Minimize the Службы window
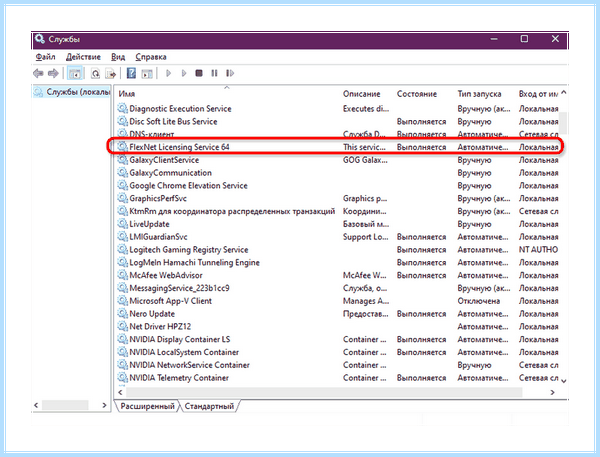Screen dimensions: 600x457 [x=494, y=39]
